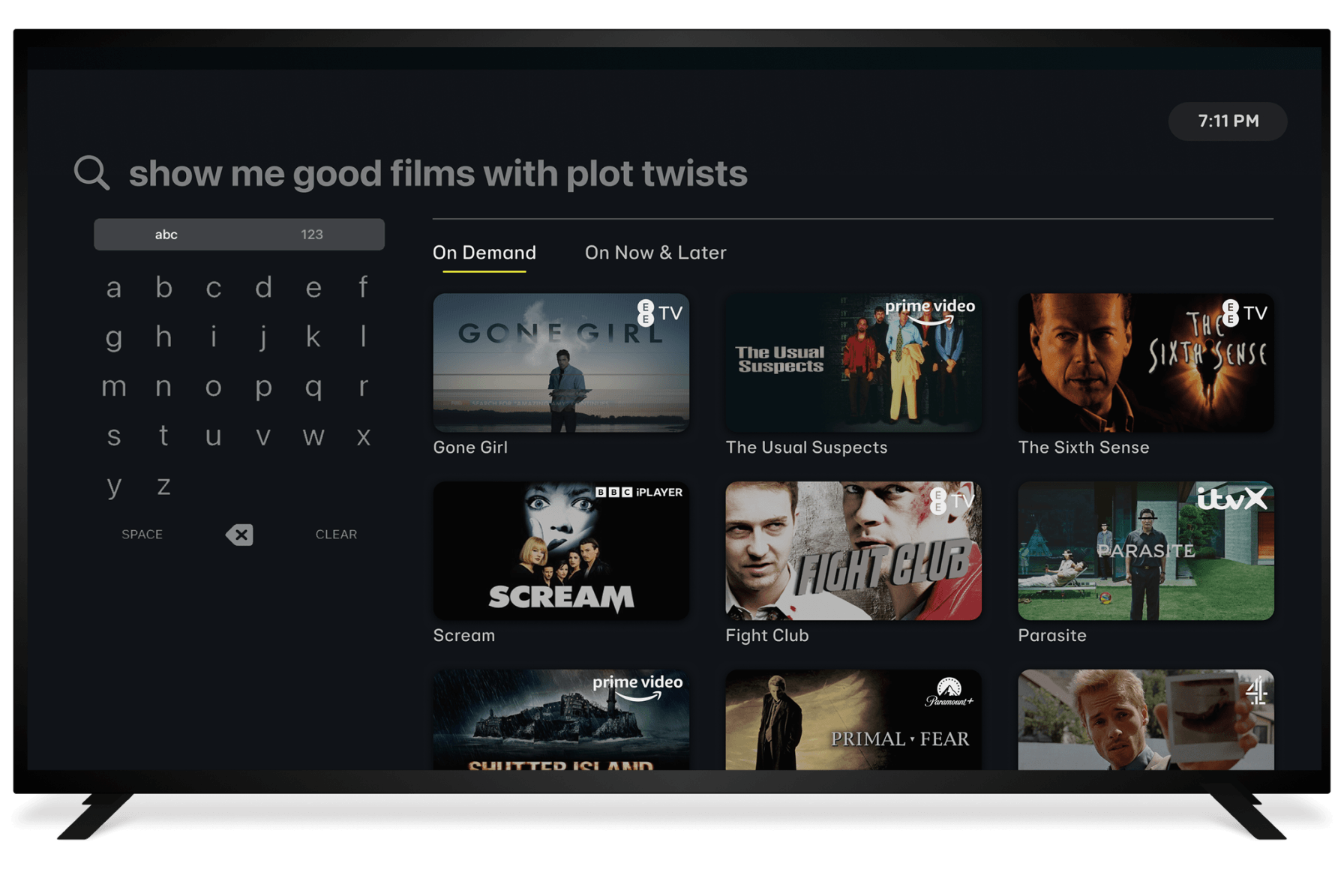1344x896 pixels.
Task: Click Paramount+ logo on Primal Fear
Action: (x=949, y=692)
